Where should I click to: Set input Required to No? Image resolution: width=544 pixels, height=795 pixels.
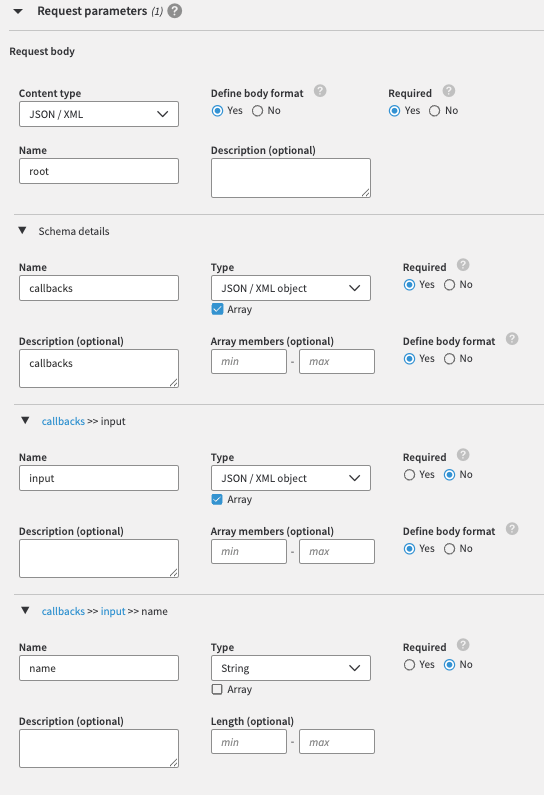[x=449, y=475]
